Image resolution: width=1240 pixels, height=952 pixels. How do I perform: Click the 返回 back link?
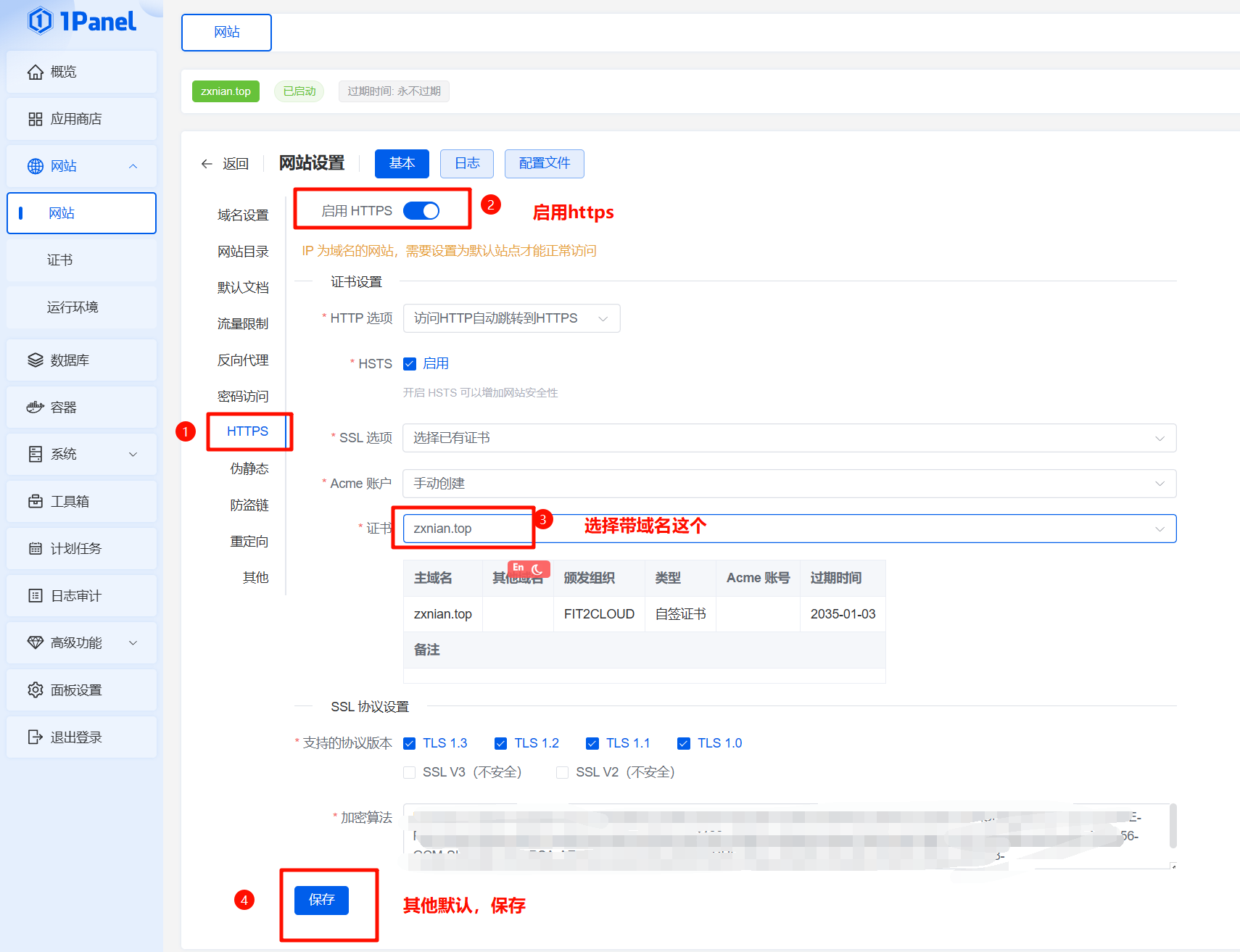225,164
